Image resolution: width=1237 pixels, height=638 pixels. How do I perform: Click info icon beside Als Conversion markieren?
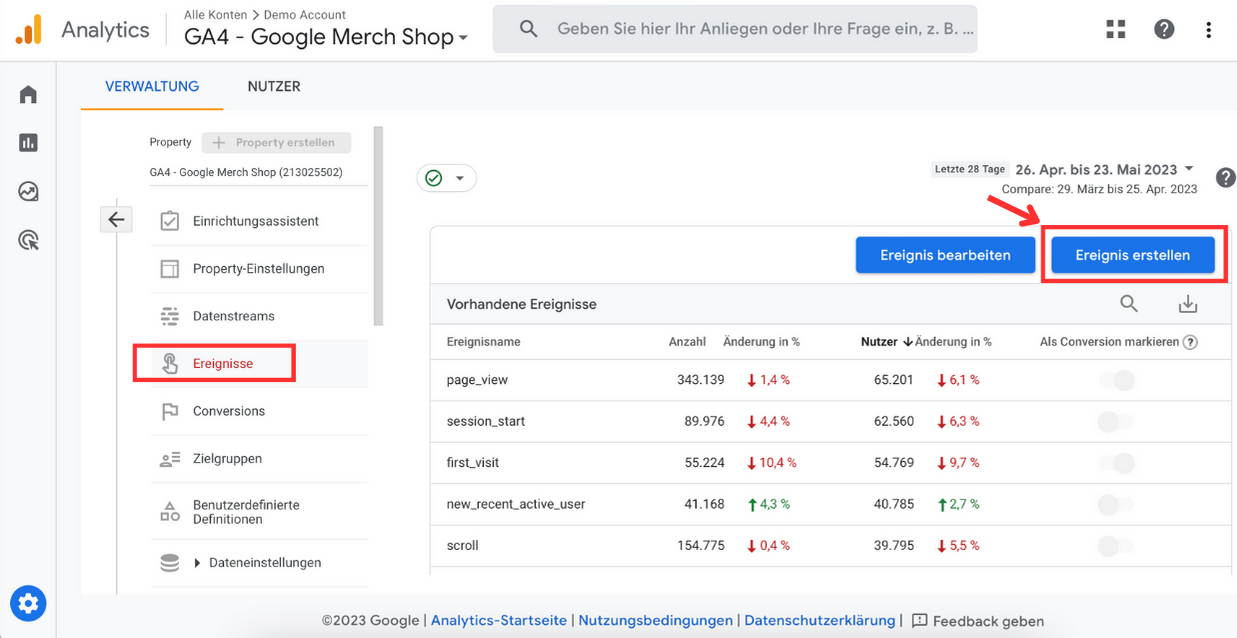tap(1190, 342)
